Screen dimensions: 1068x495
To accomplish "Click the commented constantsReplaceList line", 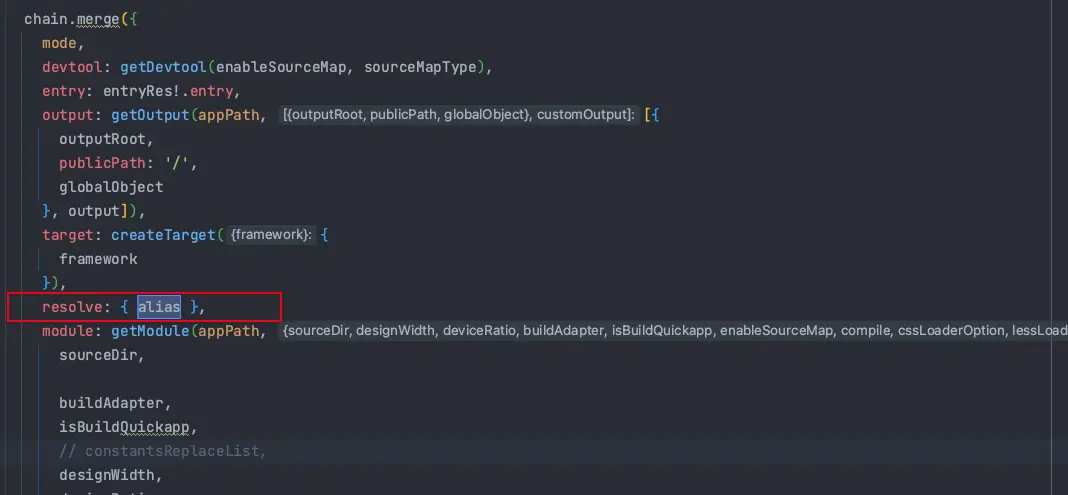I will coord(162,451).
